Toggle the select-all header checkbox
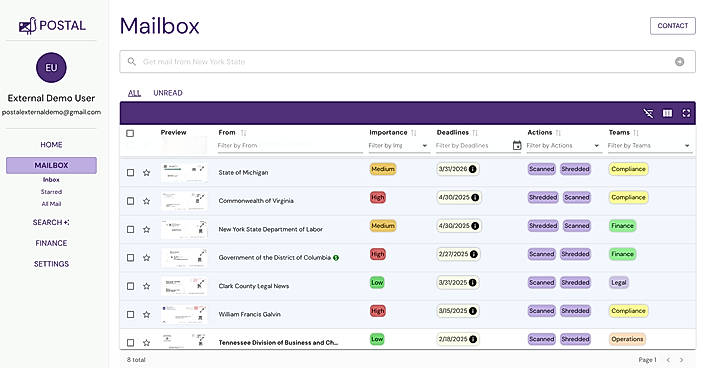The image size is (703, 368). [x=130, y=133]
